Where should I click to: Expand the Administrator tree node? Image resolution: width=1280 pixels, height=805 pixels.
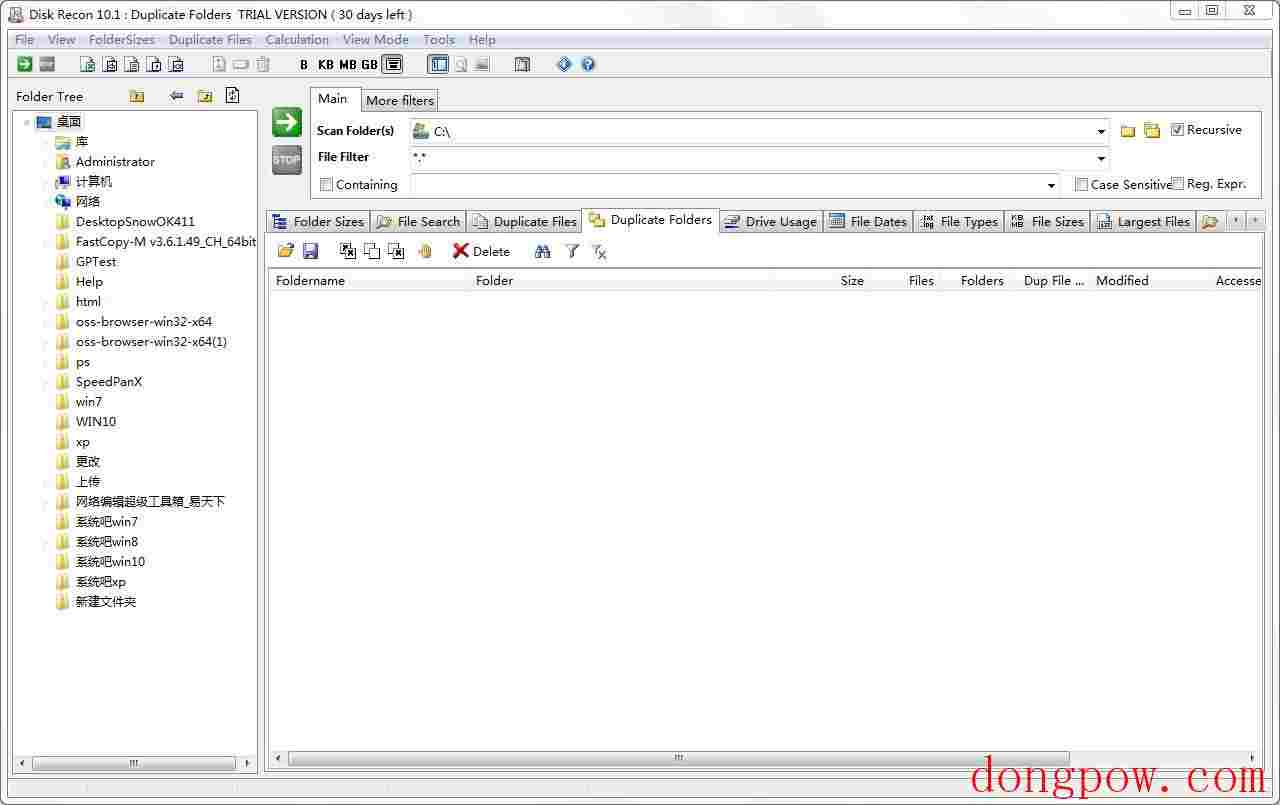pyautogui.click(x=46, y=162)
